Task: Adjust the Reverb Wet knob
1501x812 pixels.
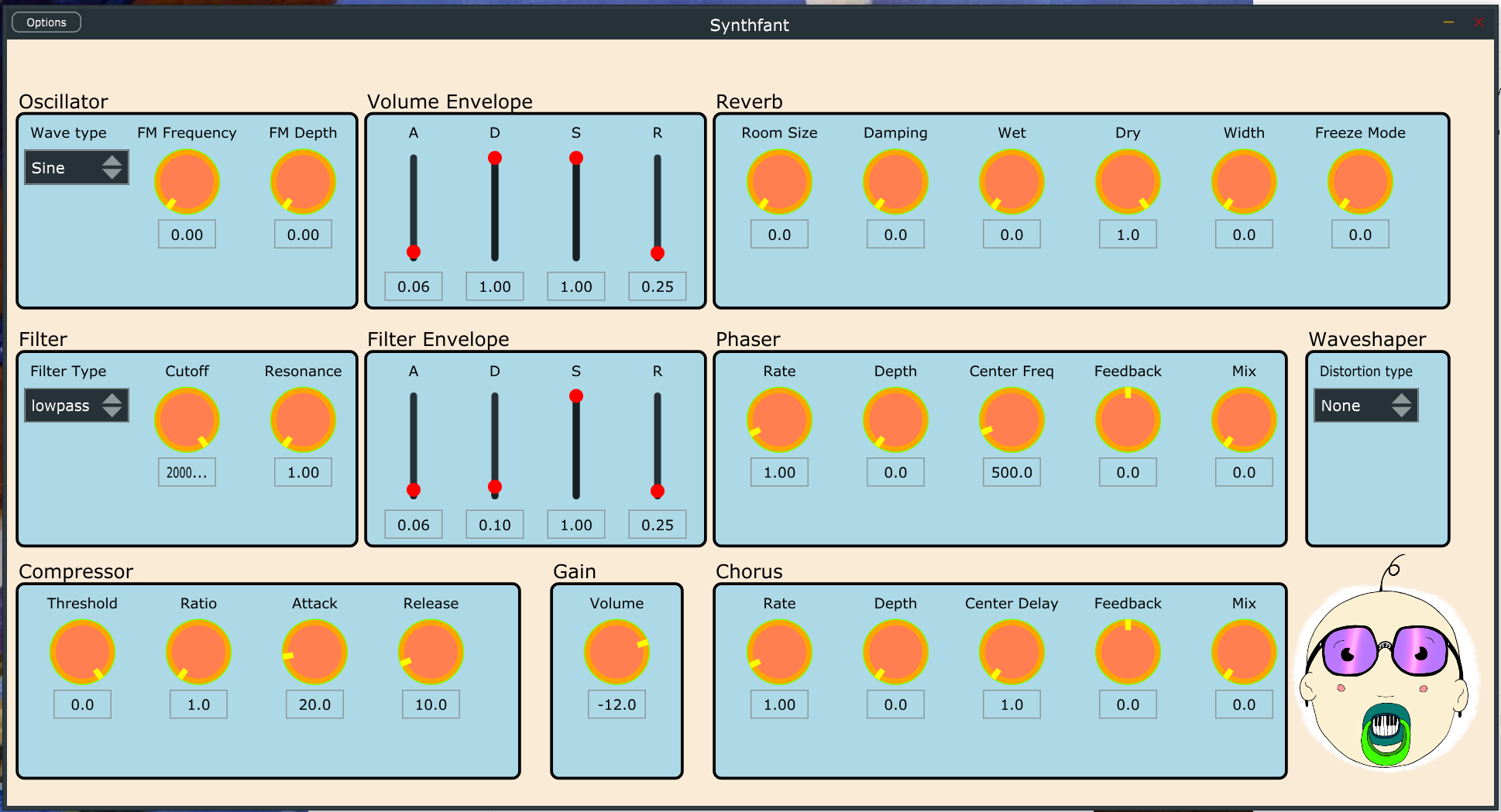Action: (1012, 180)
